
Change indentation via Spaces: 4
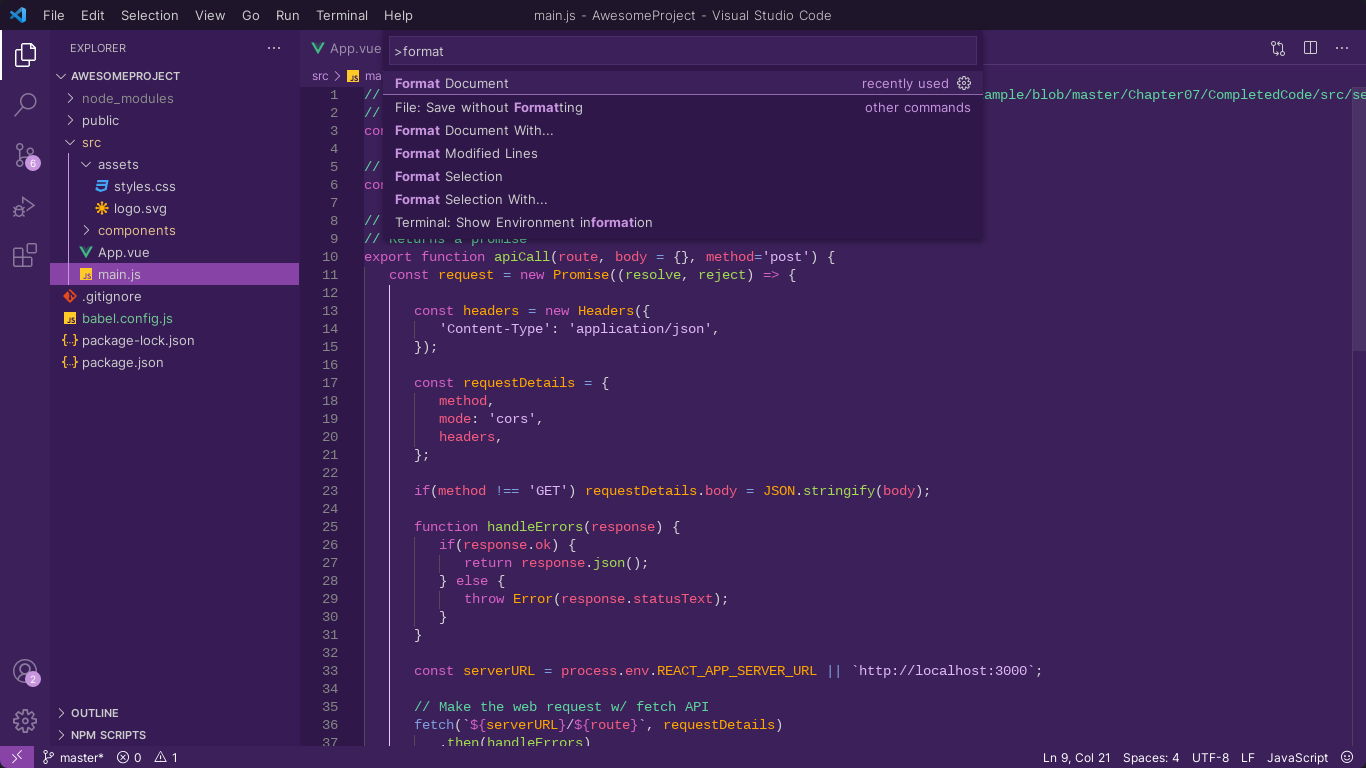point(1151,757)
